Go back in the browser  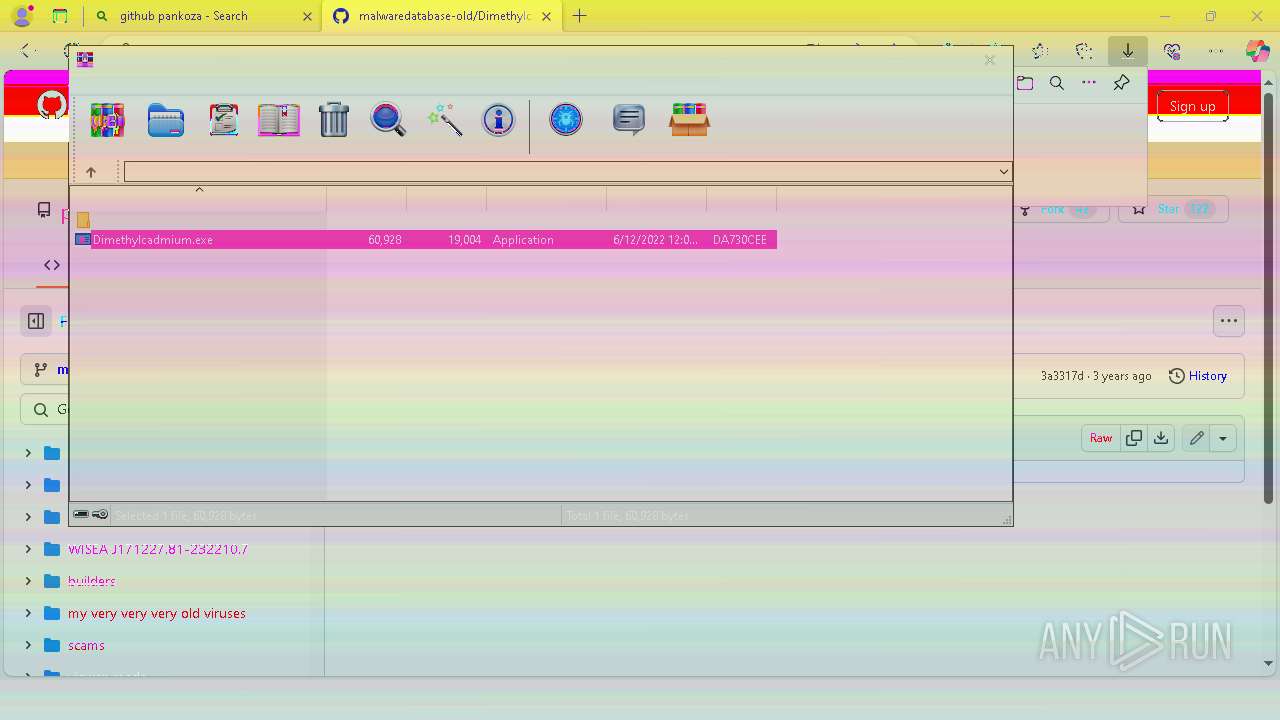[x=28, y=51]
